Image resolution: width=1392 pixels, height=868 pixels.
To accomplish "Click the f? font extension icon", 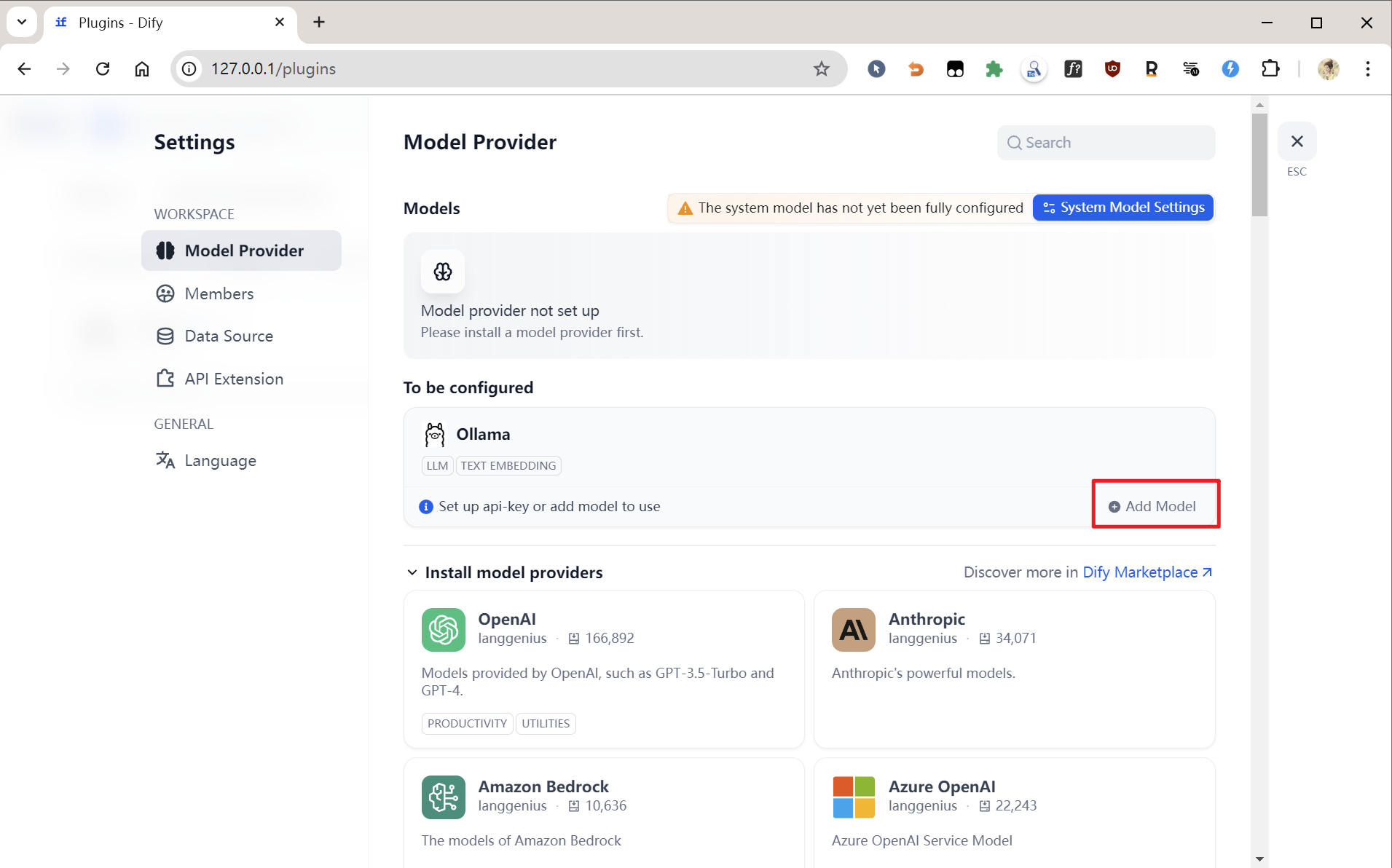I will click(1073, 68).
